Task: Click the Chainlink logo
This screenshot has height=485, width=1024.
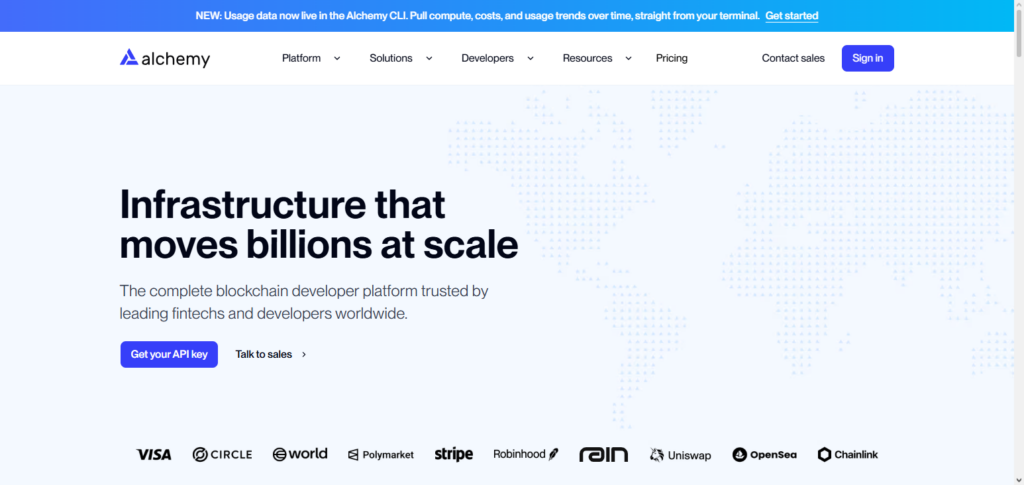Action: (848, 455)
